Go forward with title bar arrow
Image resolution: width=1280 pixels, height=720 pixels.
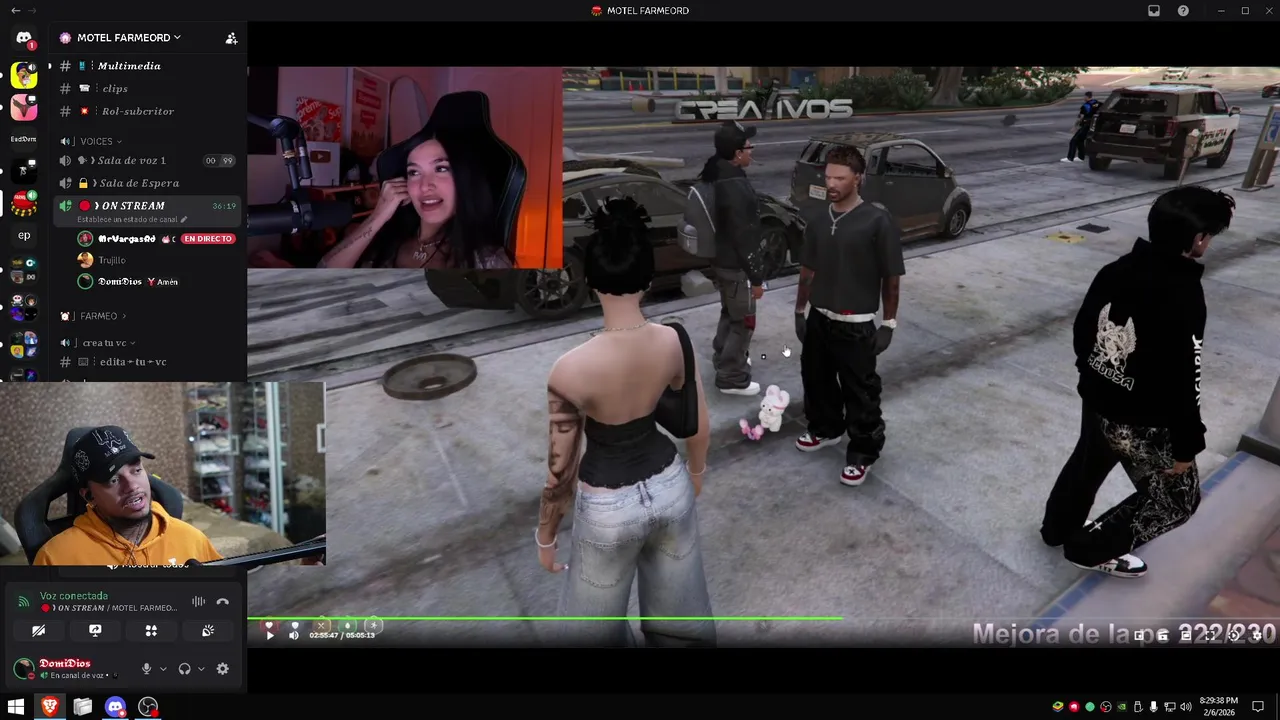34,11
